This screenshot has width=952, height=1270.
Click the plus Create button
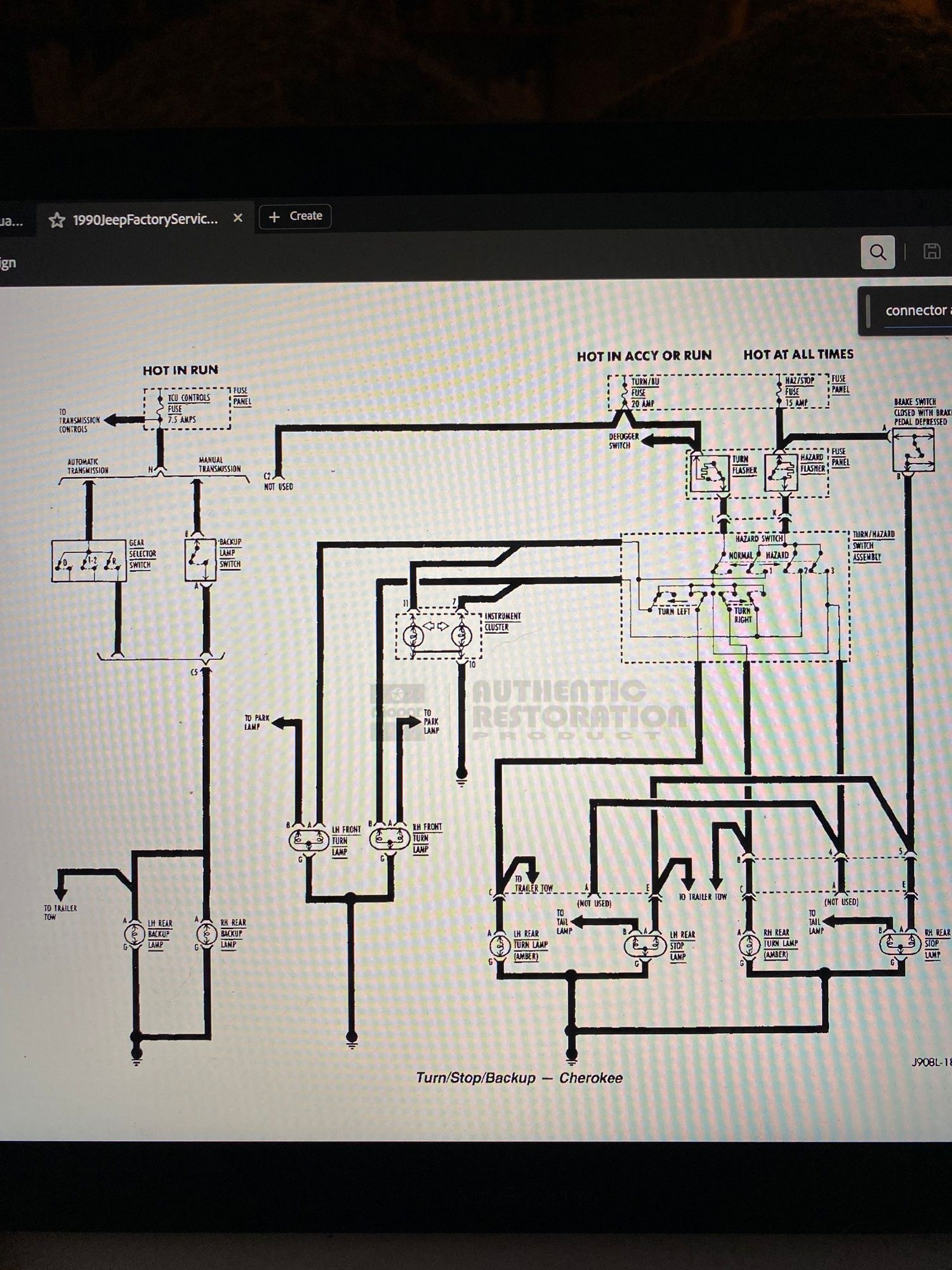(x=295, y=216)
